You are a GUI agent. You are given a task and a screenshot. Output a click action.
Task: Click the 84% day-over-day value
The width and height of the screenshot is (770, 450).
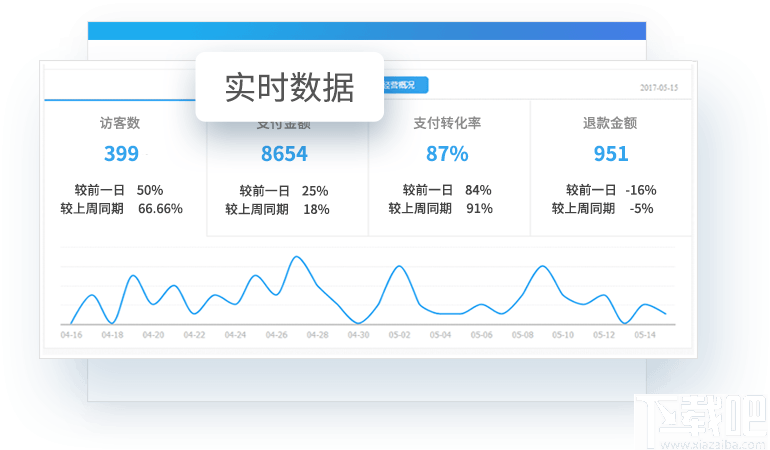(x=478, y=190)
